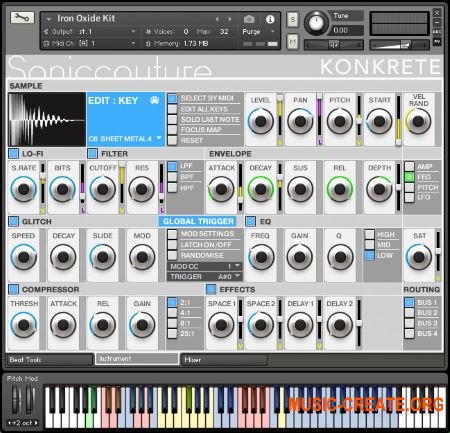The height and width of the screenshot is (433, 450).
Task: Click the VEL RAND knob
Action: pos(418,121)
